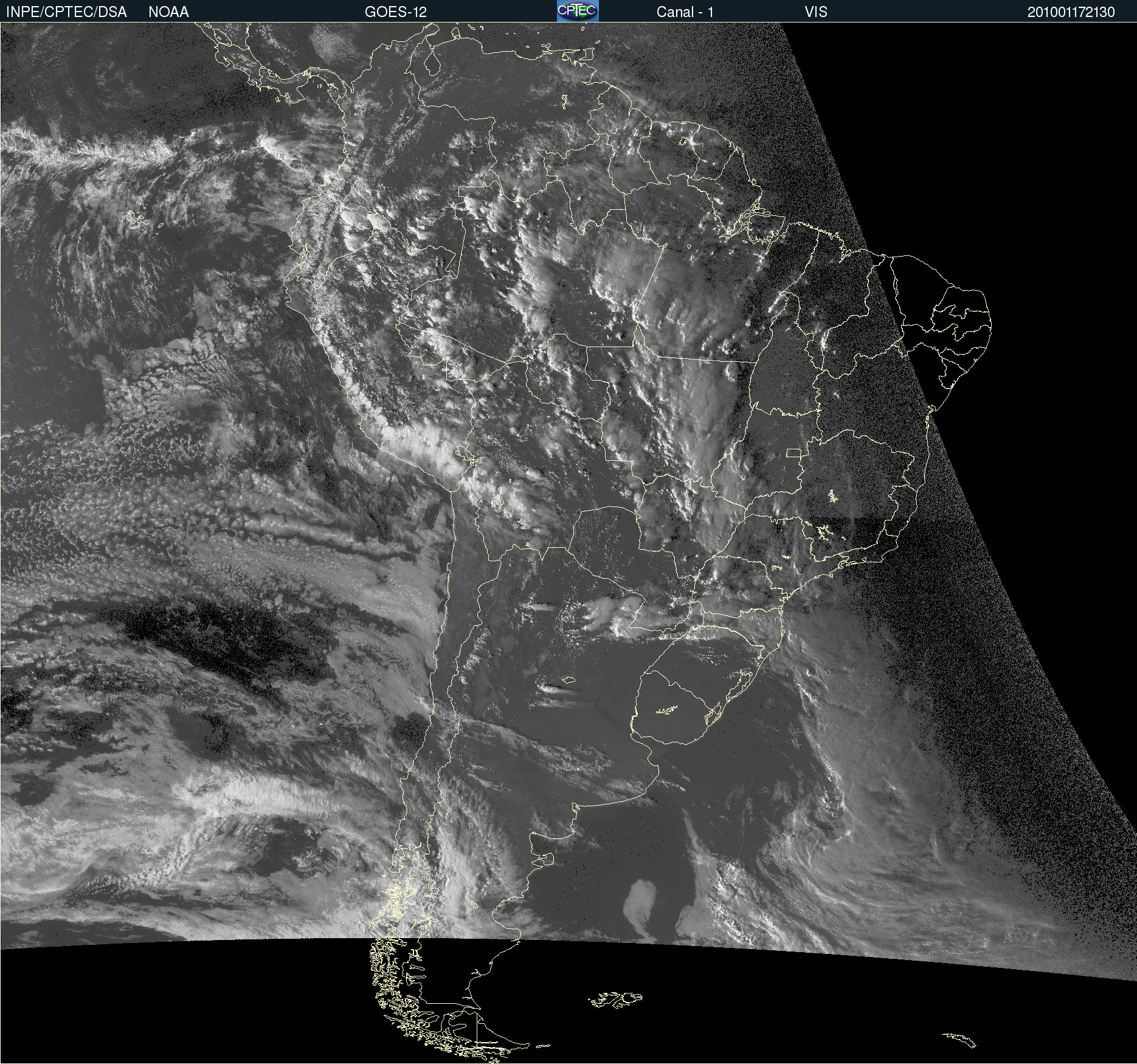
Task: Click the GOES-12 satellite label
Action: coord(396,12)
